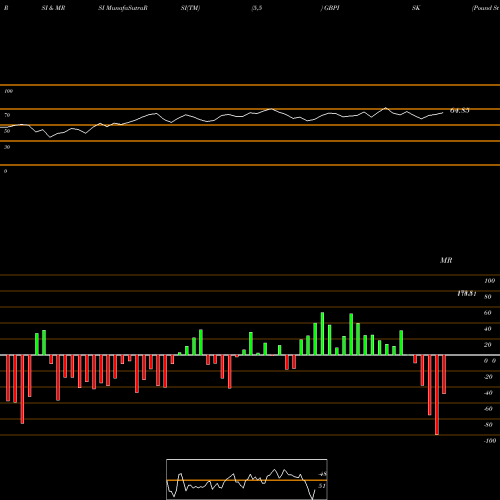Viewport: 500px width, 500px height.
Task: Click the 60 label on histogram axis
Action: click(x=488, y=313)
